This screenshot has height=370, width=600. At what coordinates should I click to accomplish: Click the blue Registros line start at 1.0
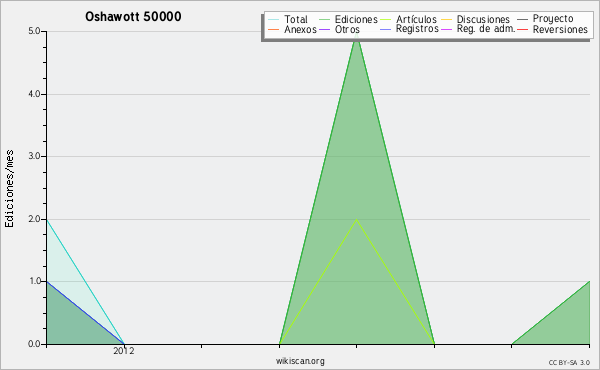coord(47,282)
